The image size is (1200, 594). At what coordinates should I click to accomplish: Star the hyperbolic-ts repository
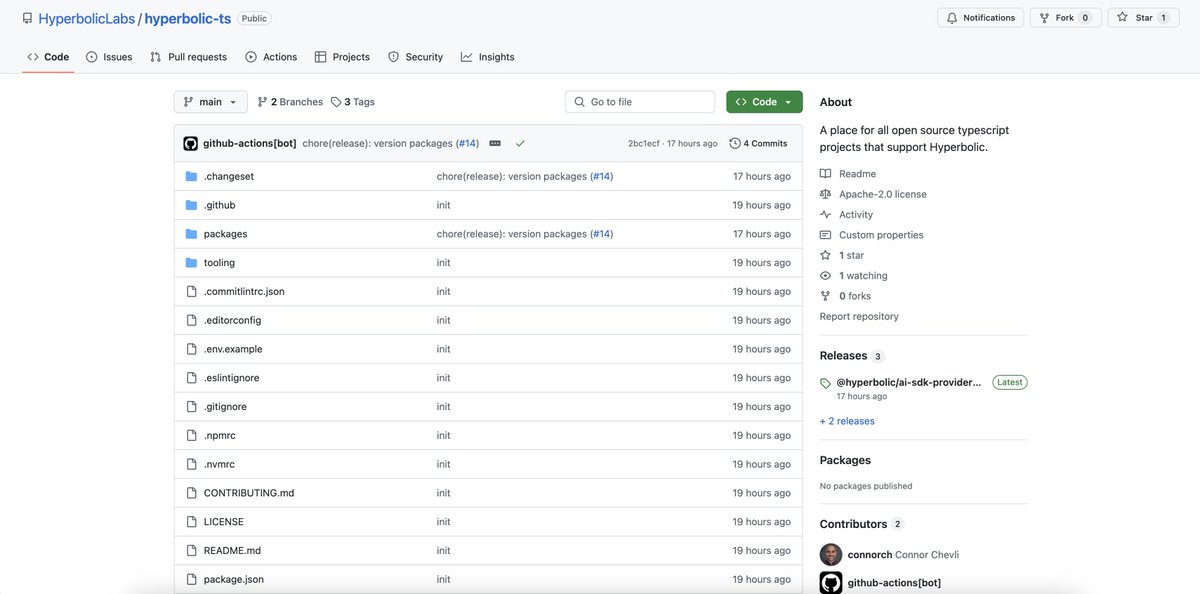pyautogui.click(x=1143, y=16)
